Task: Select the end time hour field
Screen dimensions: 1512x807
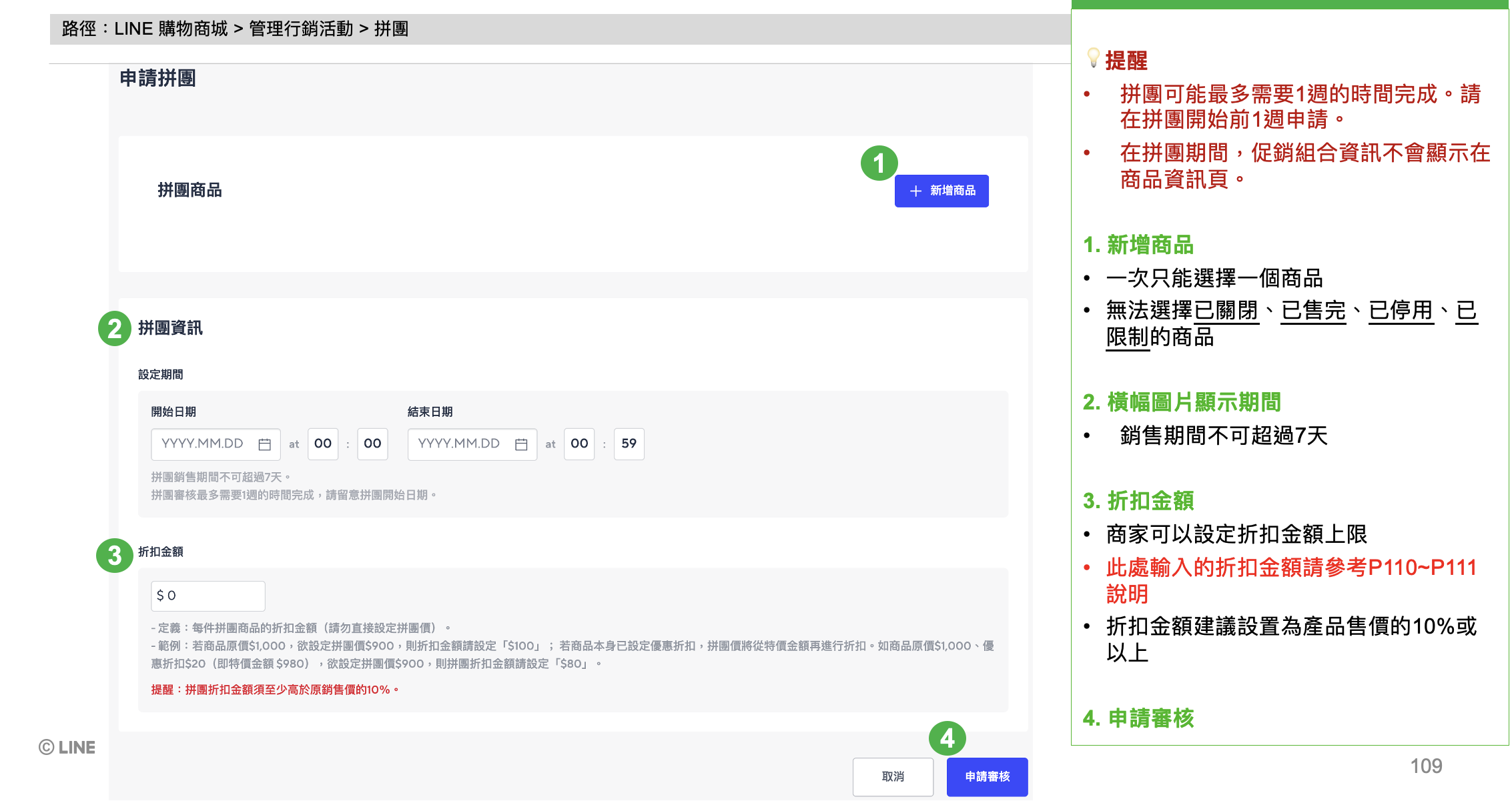Action: pyautogui.click(x=579, y=444)
